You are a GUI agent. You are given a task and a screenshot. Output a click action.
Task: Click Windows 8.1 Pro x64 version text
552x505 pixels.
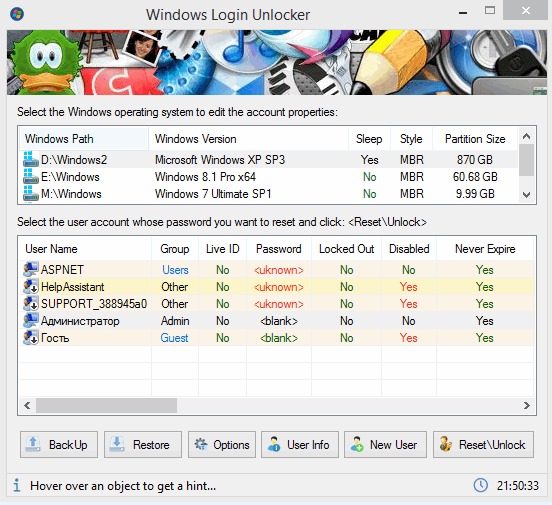tap(205, 176)
